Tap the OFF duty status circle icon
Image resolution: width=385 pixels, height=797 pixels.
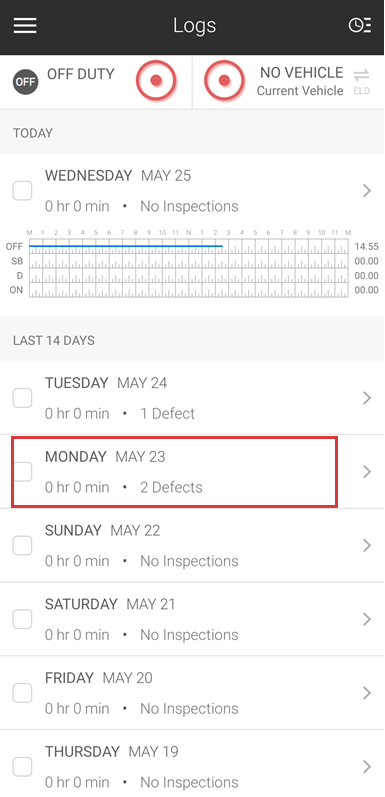tap(25, 82)
